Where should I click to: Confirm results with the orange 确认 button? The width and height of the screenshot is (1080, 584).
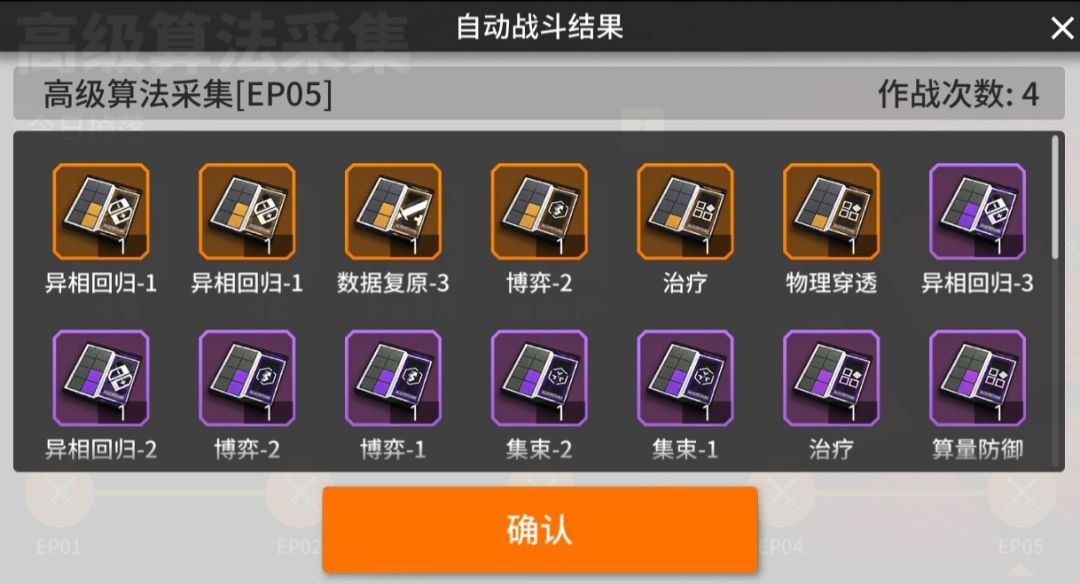[540, 529]
